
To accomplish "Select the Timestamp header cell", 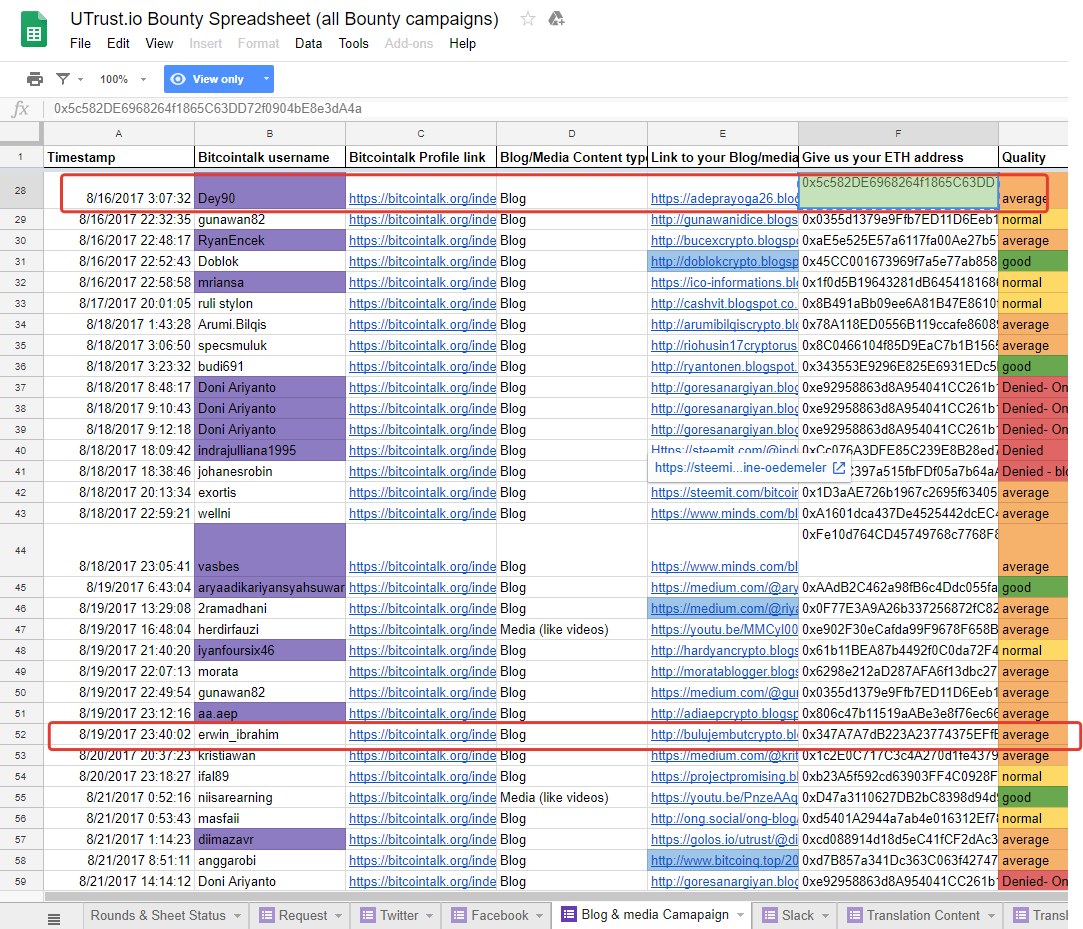I will tap(119, 157).
